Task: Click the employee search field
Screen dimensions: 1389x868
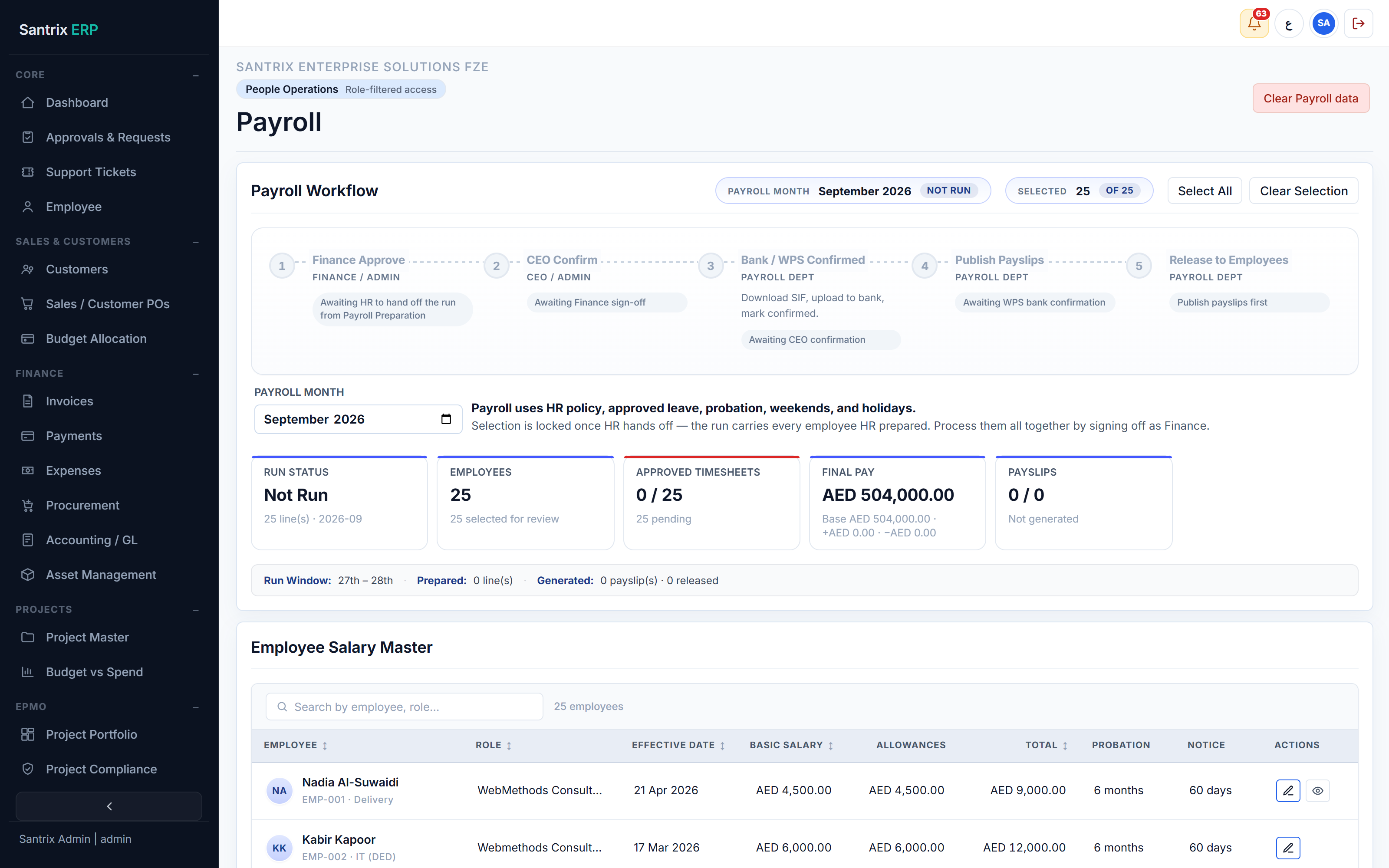Action: (404, 707)
